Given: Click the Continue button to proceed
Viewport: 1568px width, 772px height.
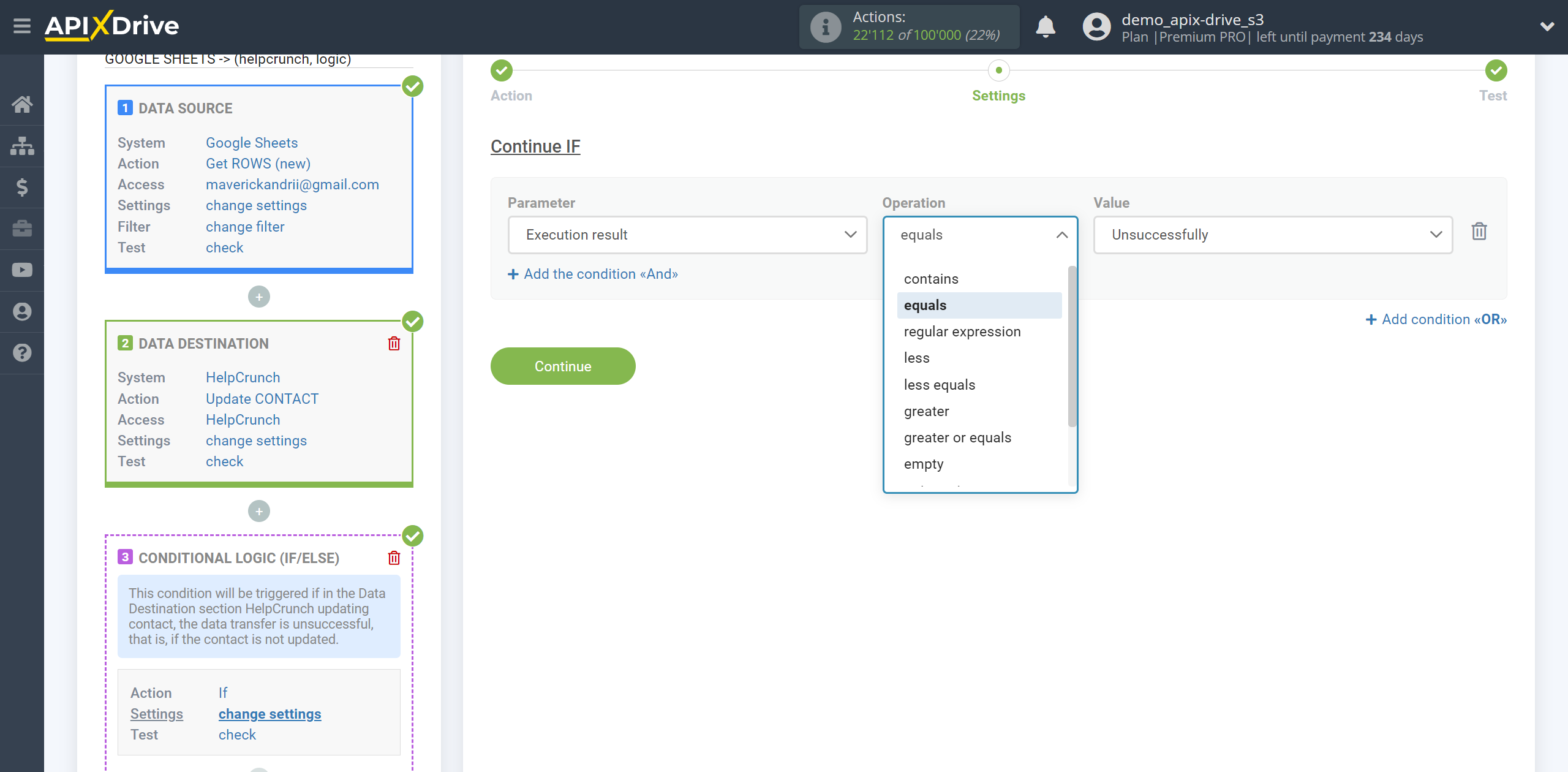Looking at the screenshot, I should (563, 366).
